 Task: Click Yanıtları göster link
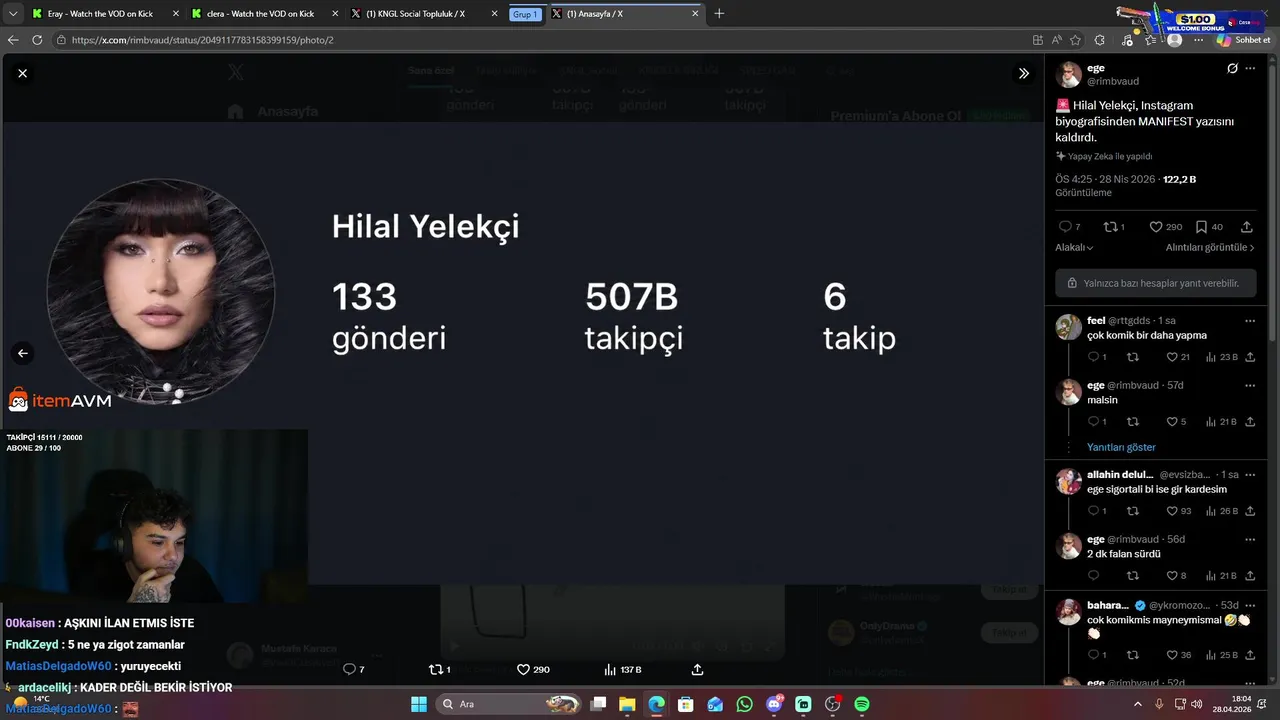[x=1121, y=447]
